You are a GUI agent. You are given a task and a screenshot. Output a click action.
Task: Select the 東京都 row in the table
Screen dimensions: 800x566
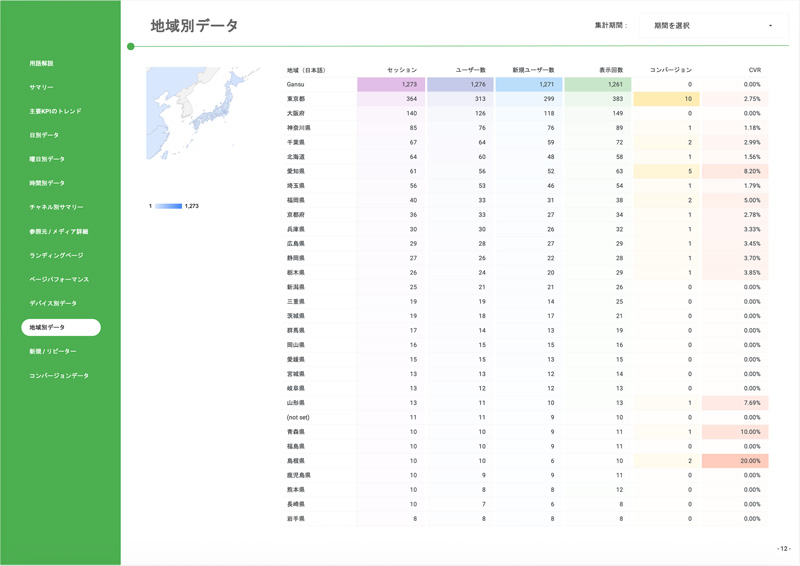point(296,100)
